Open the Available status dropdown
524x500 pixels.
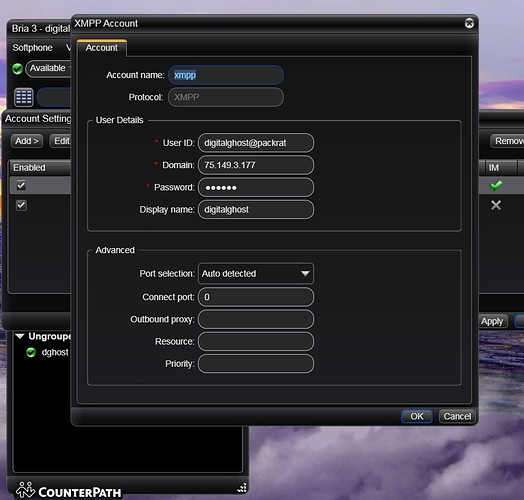click(x=49, y=69)
